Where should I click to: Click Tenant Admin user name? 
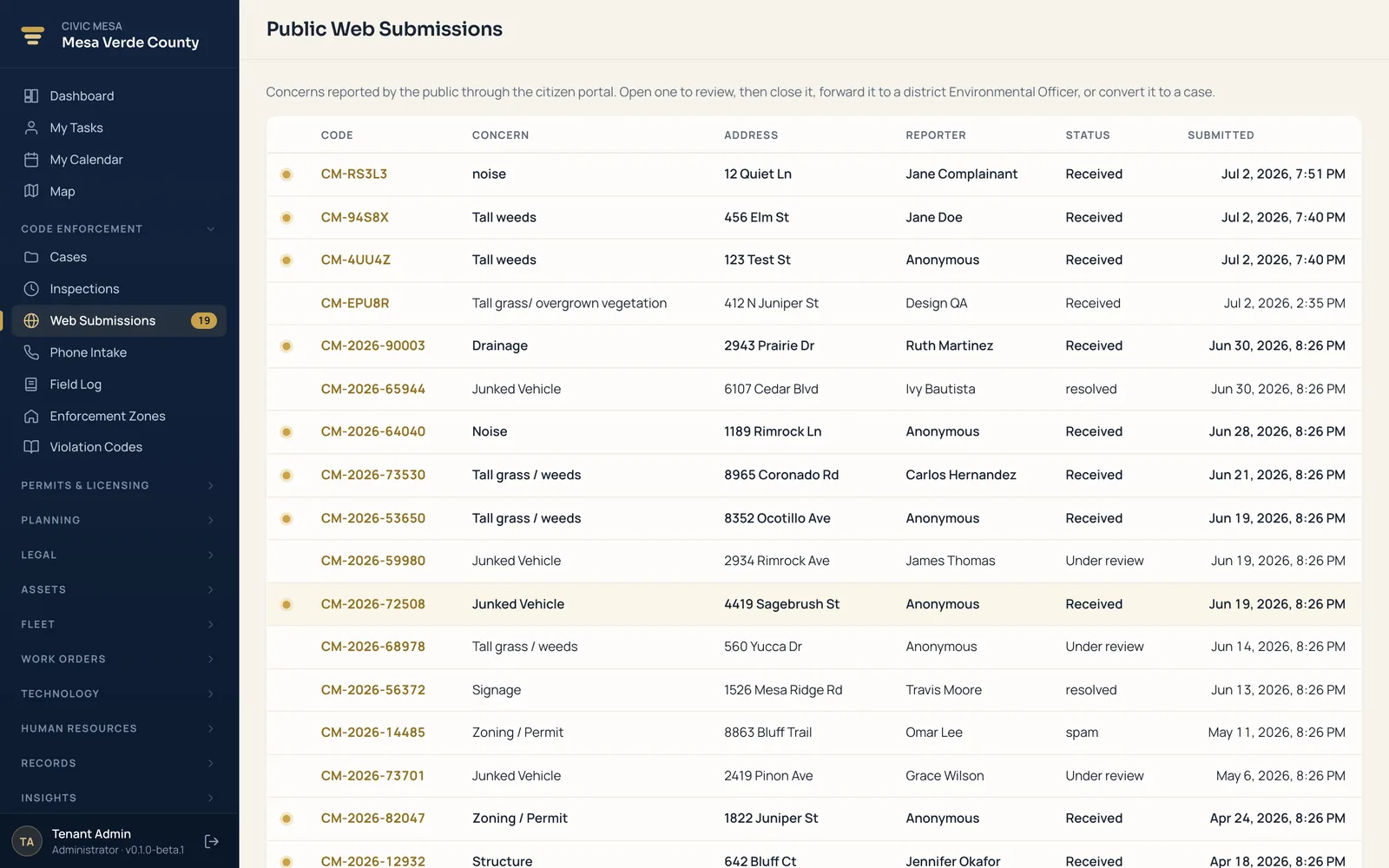(x=91, y=834)
